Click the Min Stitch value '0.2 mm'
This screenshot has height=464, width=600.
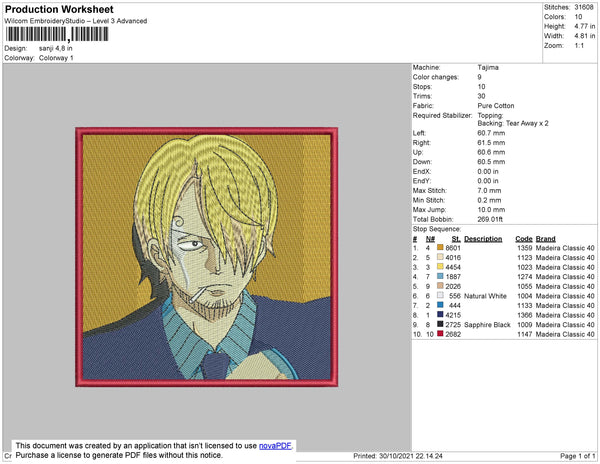(x=489, y=200)
